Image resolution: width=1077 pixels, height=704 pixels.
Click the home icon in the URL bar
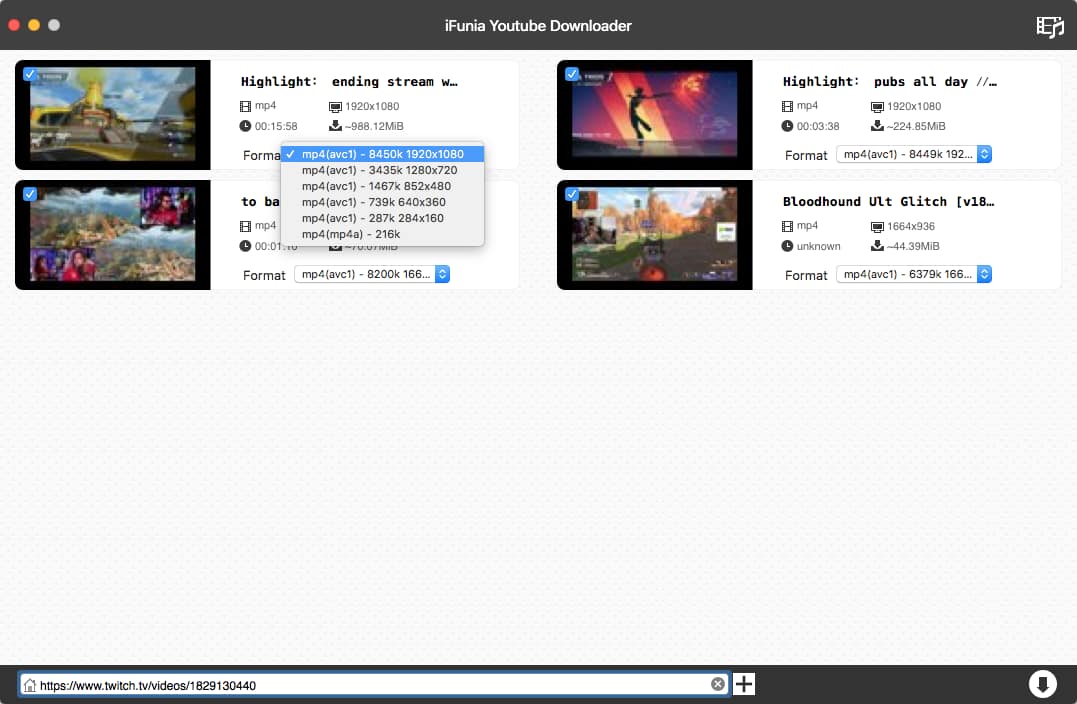(x=30, y=685)
